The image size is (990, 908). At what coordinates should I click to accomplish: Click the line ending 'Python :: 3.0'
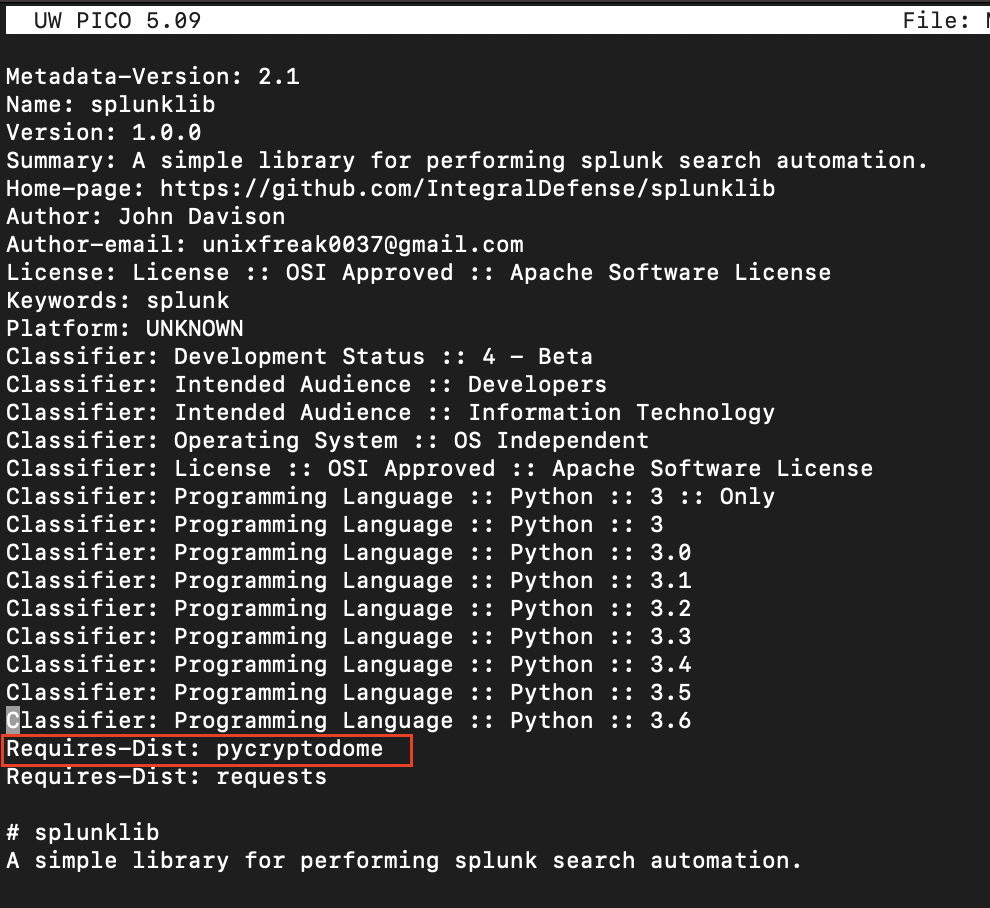point(349,553)
